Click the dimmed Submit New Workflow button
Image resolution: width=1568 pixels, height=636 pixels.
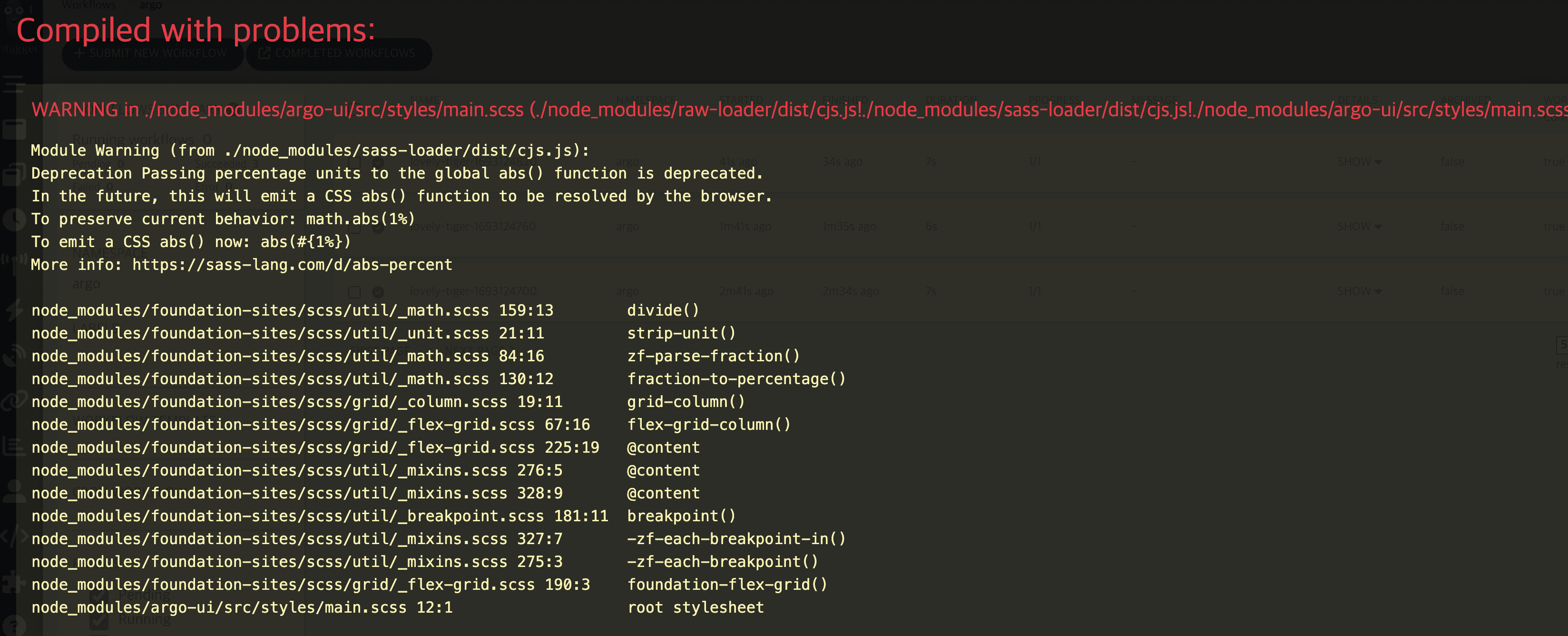(x=152, y=54)
